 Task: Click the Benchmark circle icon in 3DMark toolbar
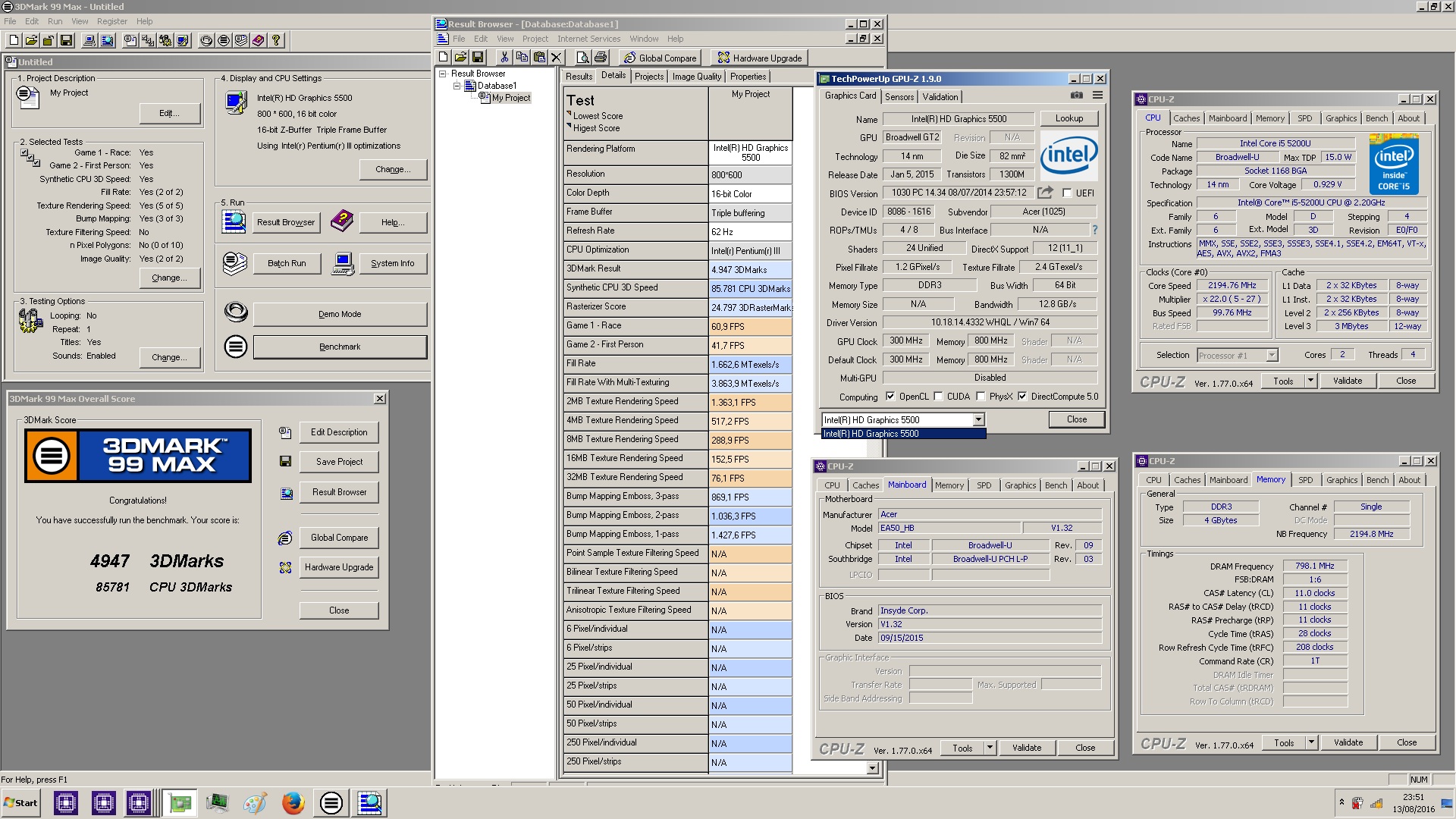coord(224,41)
